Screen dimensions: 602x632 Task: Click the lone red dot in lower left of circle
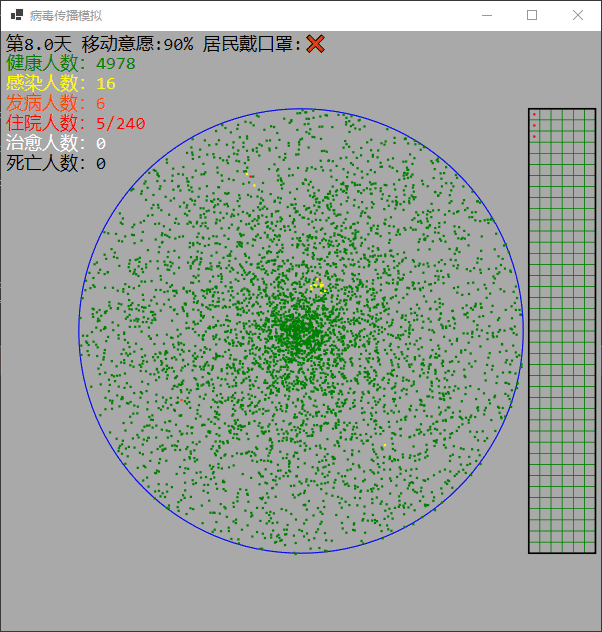coord(181,400)
